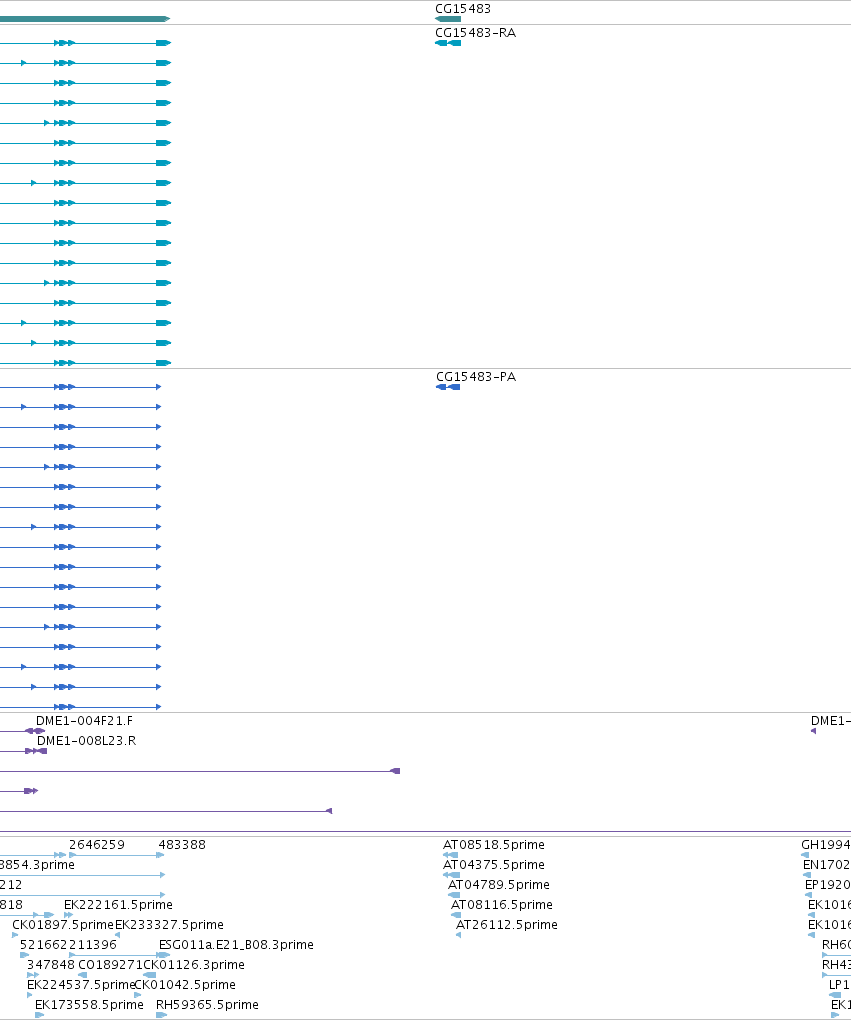Image resolution: width=851 pixels, height=1020 pixels.
Task: Open the CG15483 gene label
Action: [x=463, y=9]
